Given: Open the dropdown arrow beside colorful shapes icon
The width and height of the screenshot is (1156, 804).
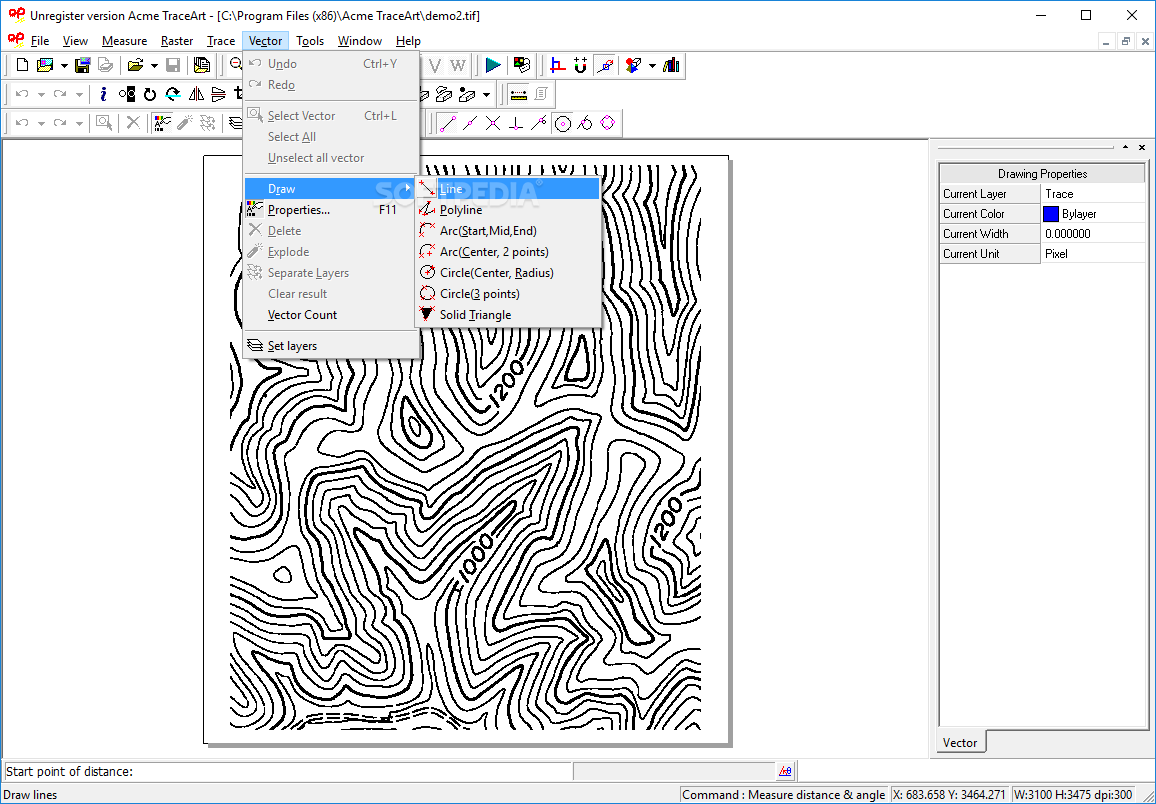Looking at the screenshot, I should (x=652, y=66).
